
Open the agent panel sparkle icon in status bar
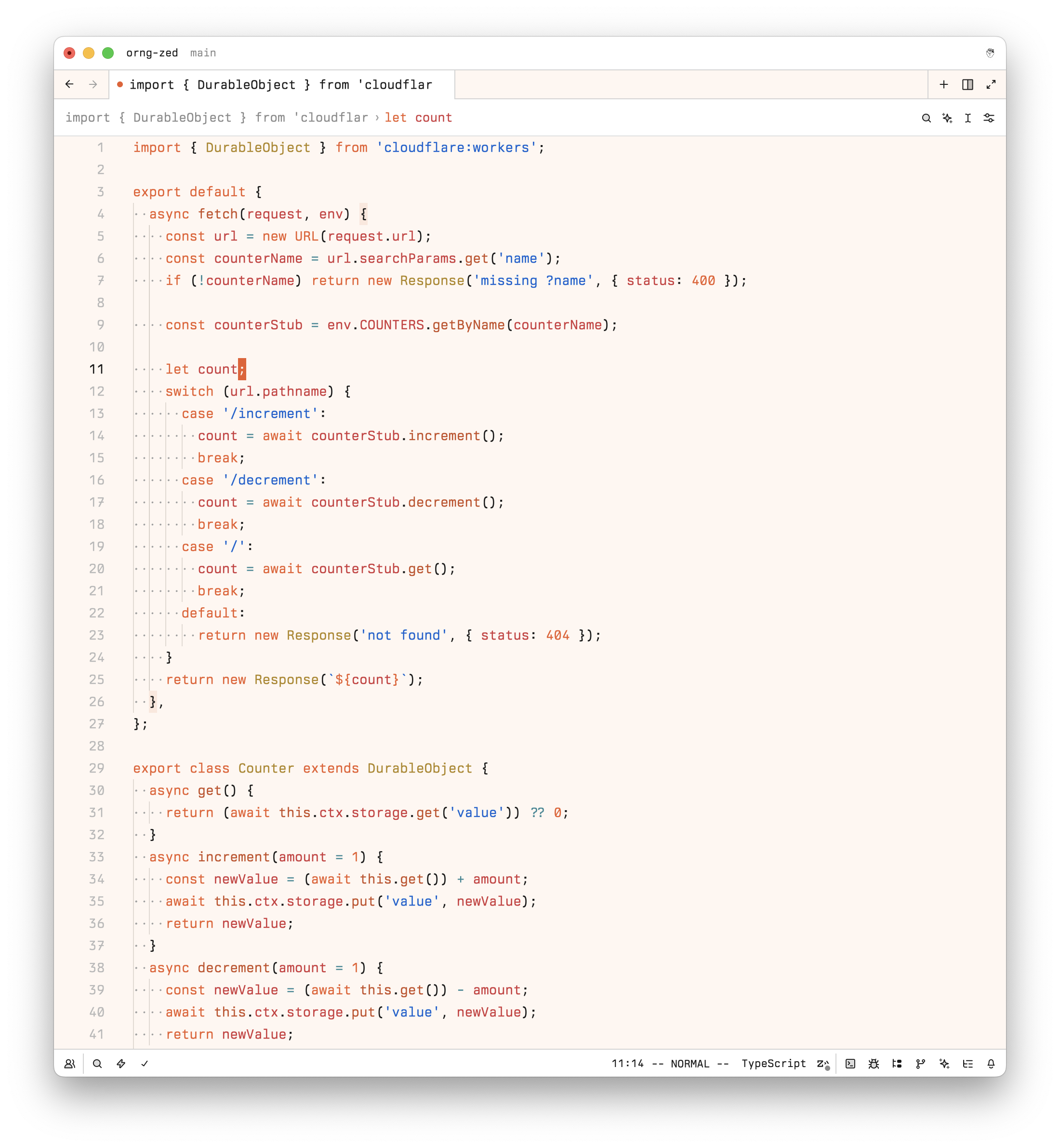click(x=944, y=1064)
